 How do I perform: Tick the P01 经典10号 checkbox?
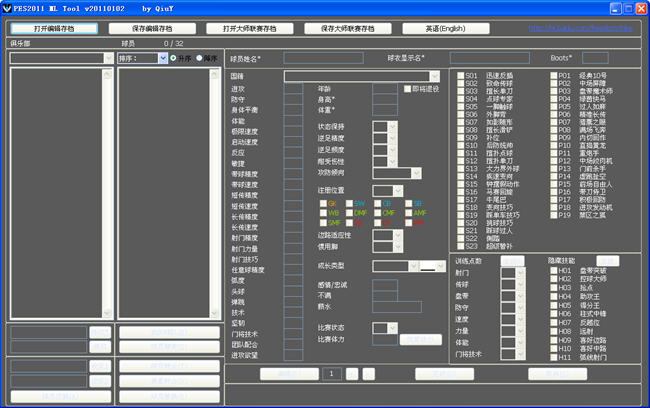[553, 76]
